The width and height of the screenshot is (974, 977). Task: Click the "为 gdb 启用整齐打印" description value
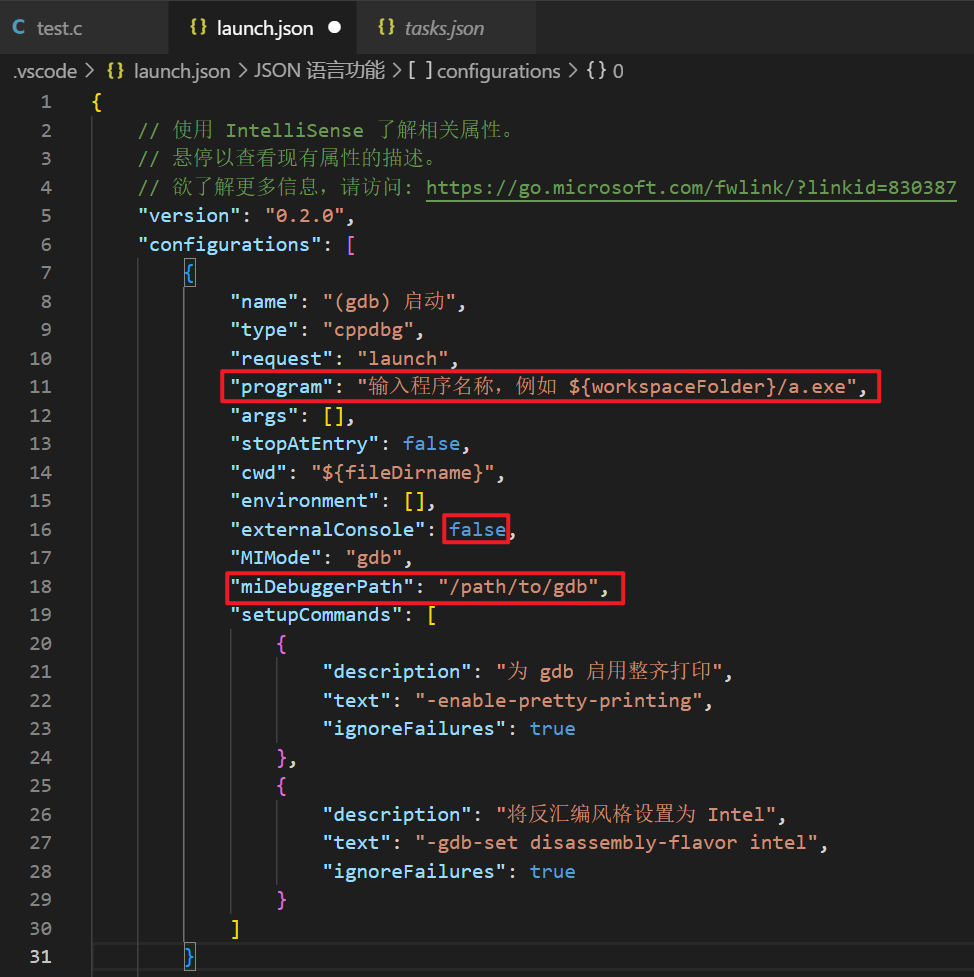pos(609,672)
